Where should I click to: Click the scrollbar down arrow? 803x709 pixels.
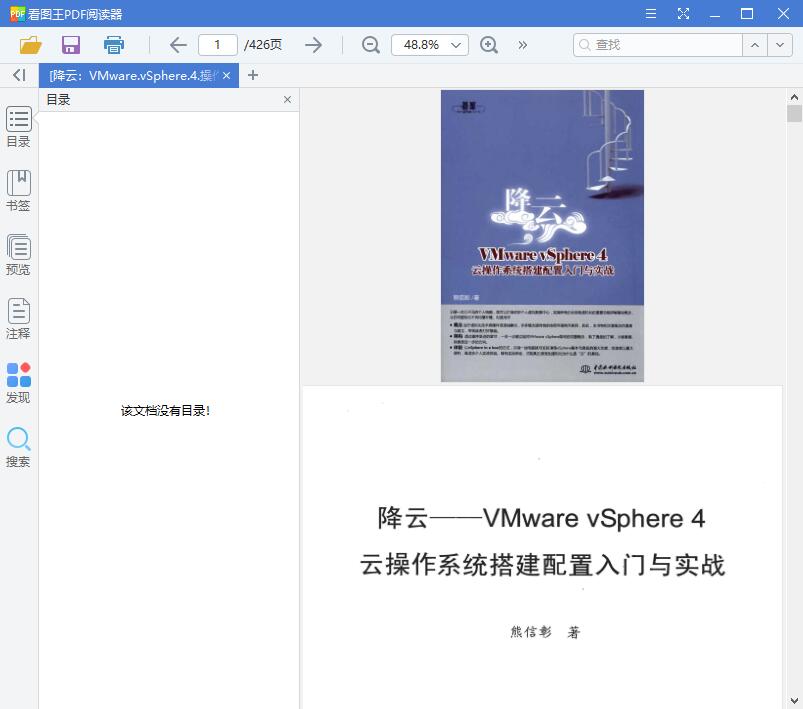coord(794,700)
